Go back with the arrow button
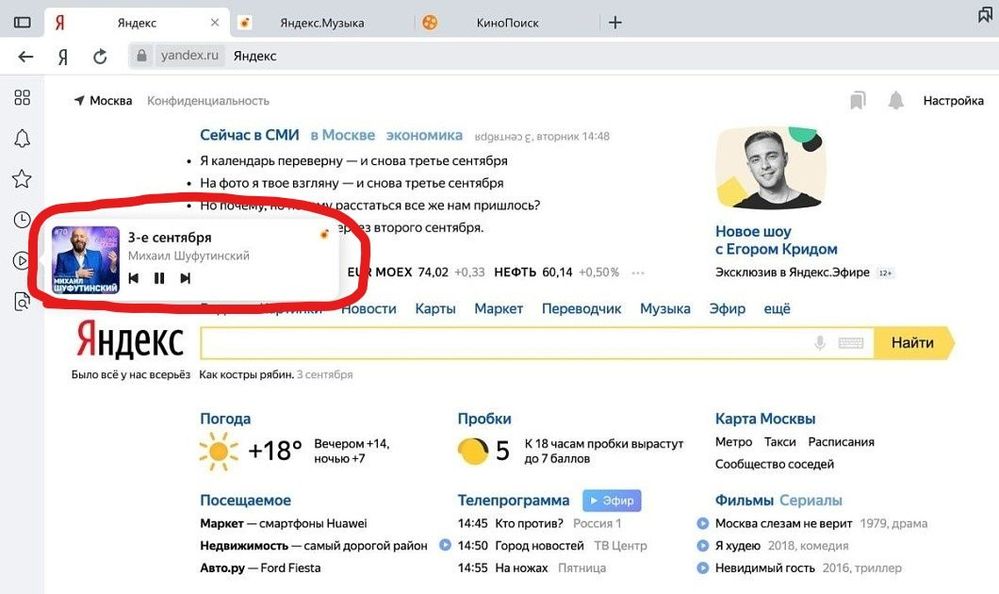 point(25,57)
